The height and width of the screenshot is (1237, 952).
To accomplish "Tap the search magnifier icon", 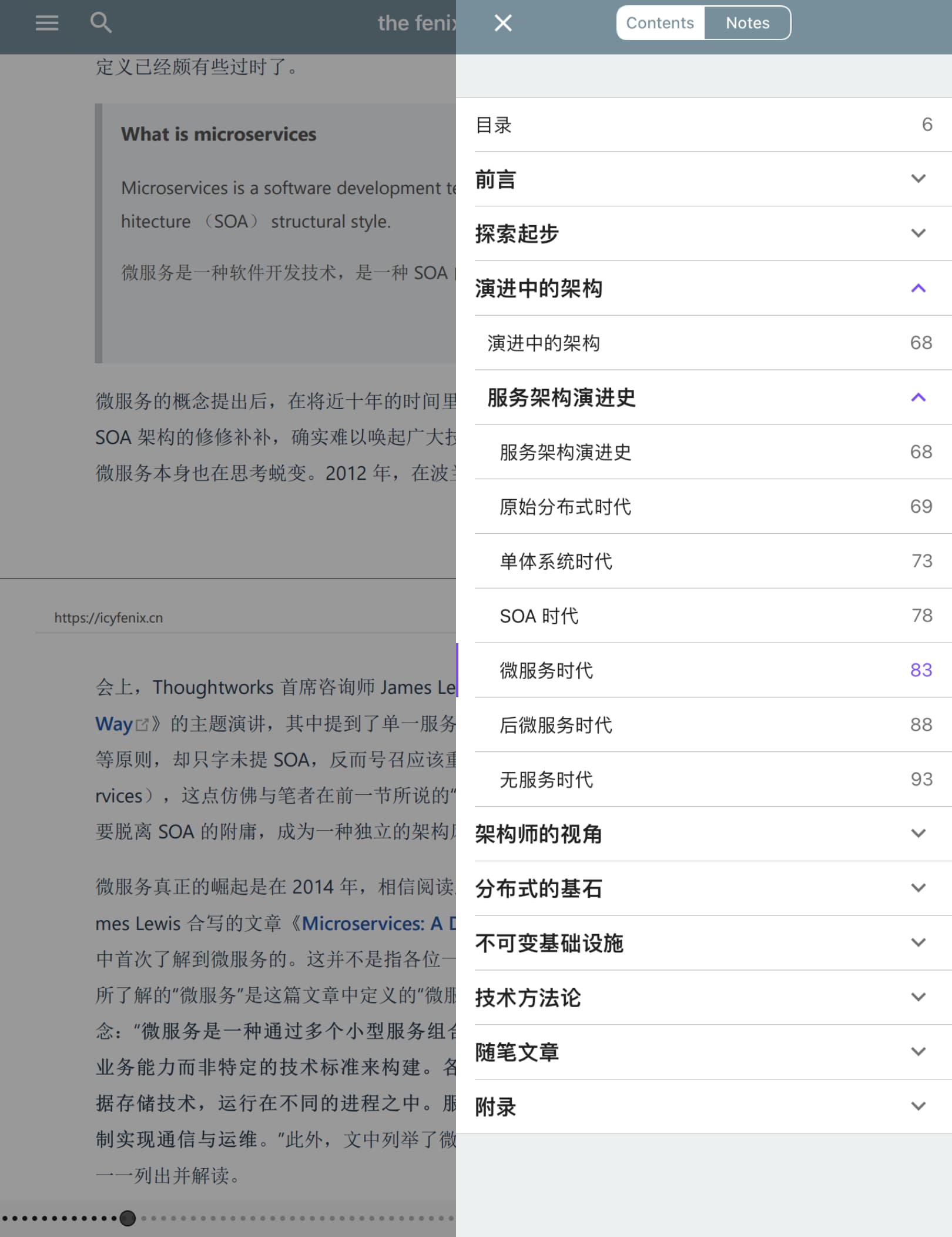I will coord(100,23).
